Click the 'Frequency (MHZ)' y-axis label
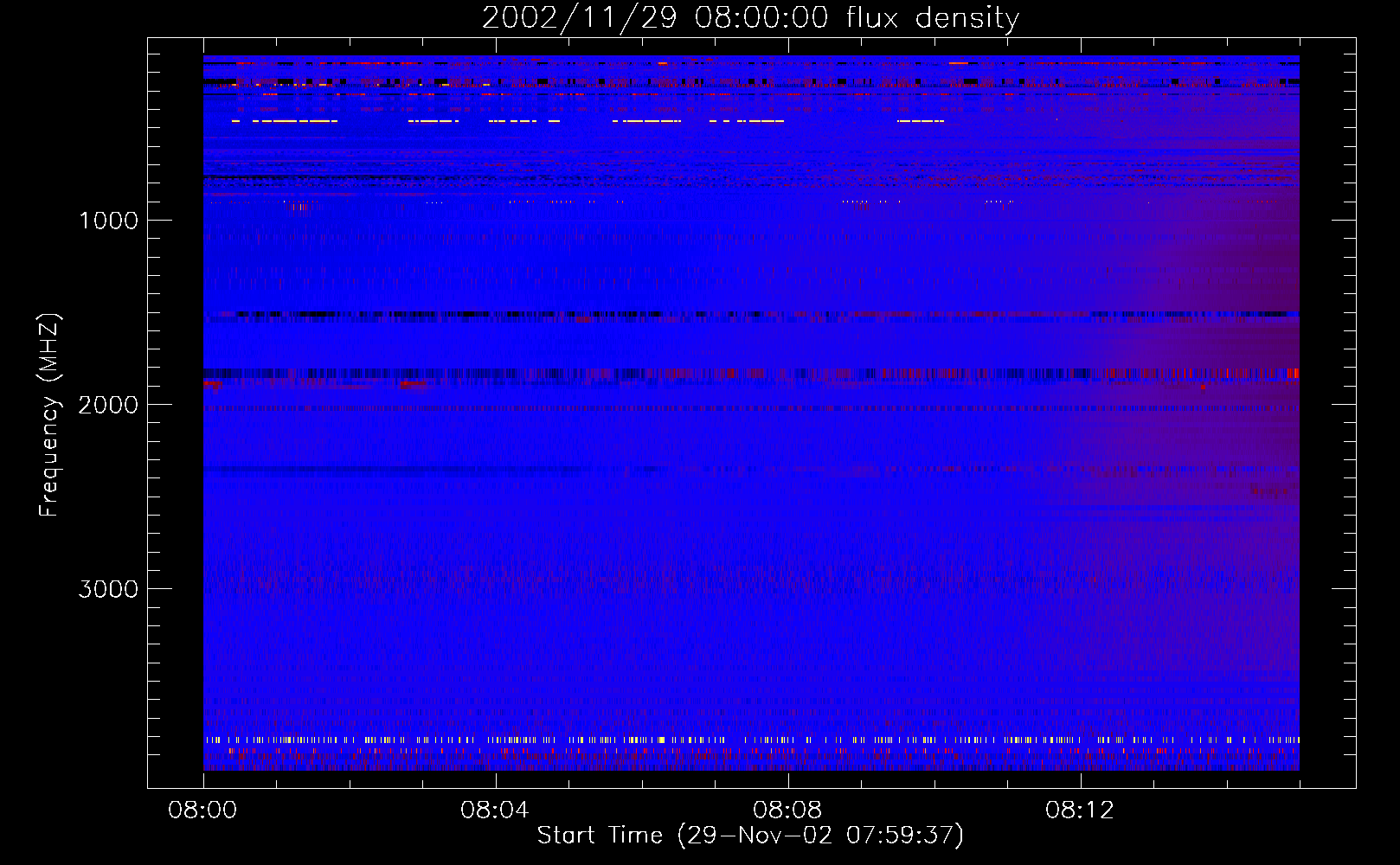 pos(49,415)
